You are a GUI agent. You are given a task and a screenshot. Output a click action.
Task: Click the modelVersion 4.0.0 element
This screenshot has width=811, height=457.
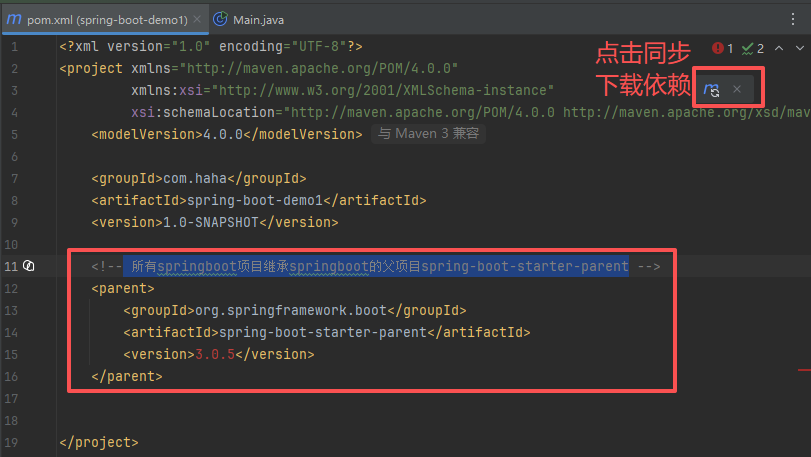pyautogui.click(x=227, y=134)
